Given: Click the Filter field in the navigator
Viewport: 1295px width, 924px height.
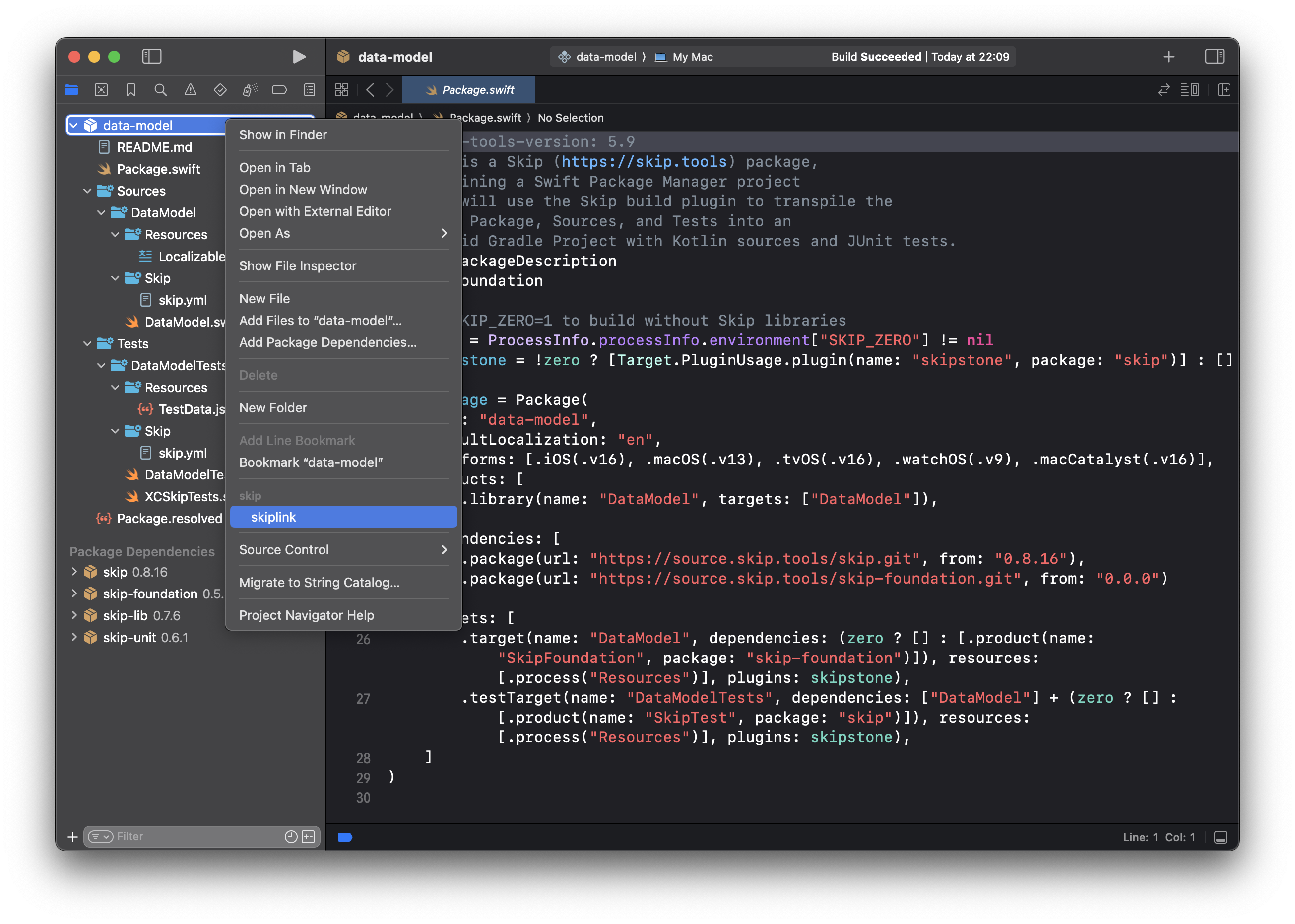Looking at the screenshot, I should click(x=171, y=836).
